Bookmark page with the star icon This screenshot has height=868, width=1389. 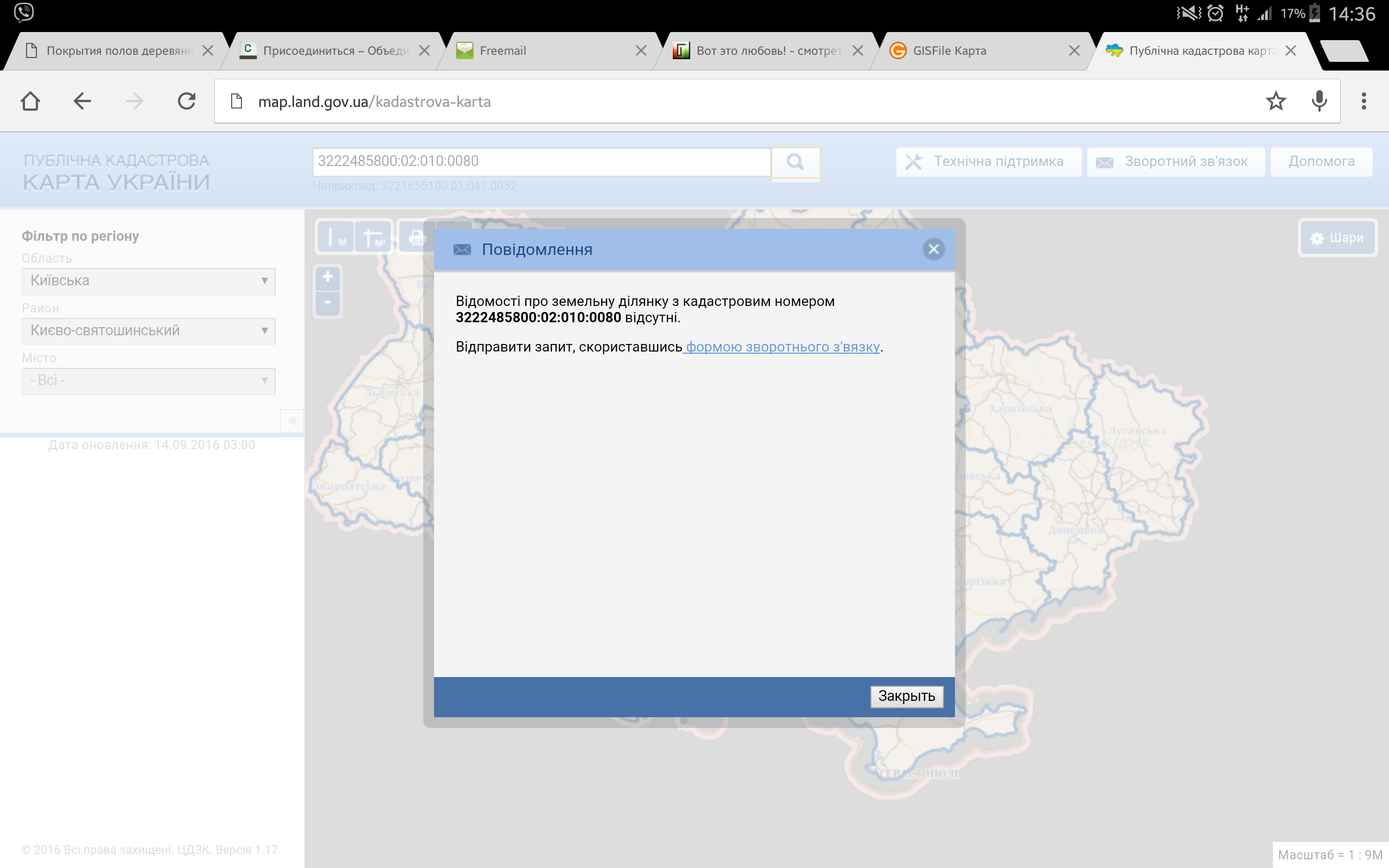click(x=1276, y=101)
